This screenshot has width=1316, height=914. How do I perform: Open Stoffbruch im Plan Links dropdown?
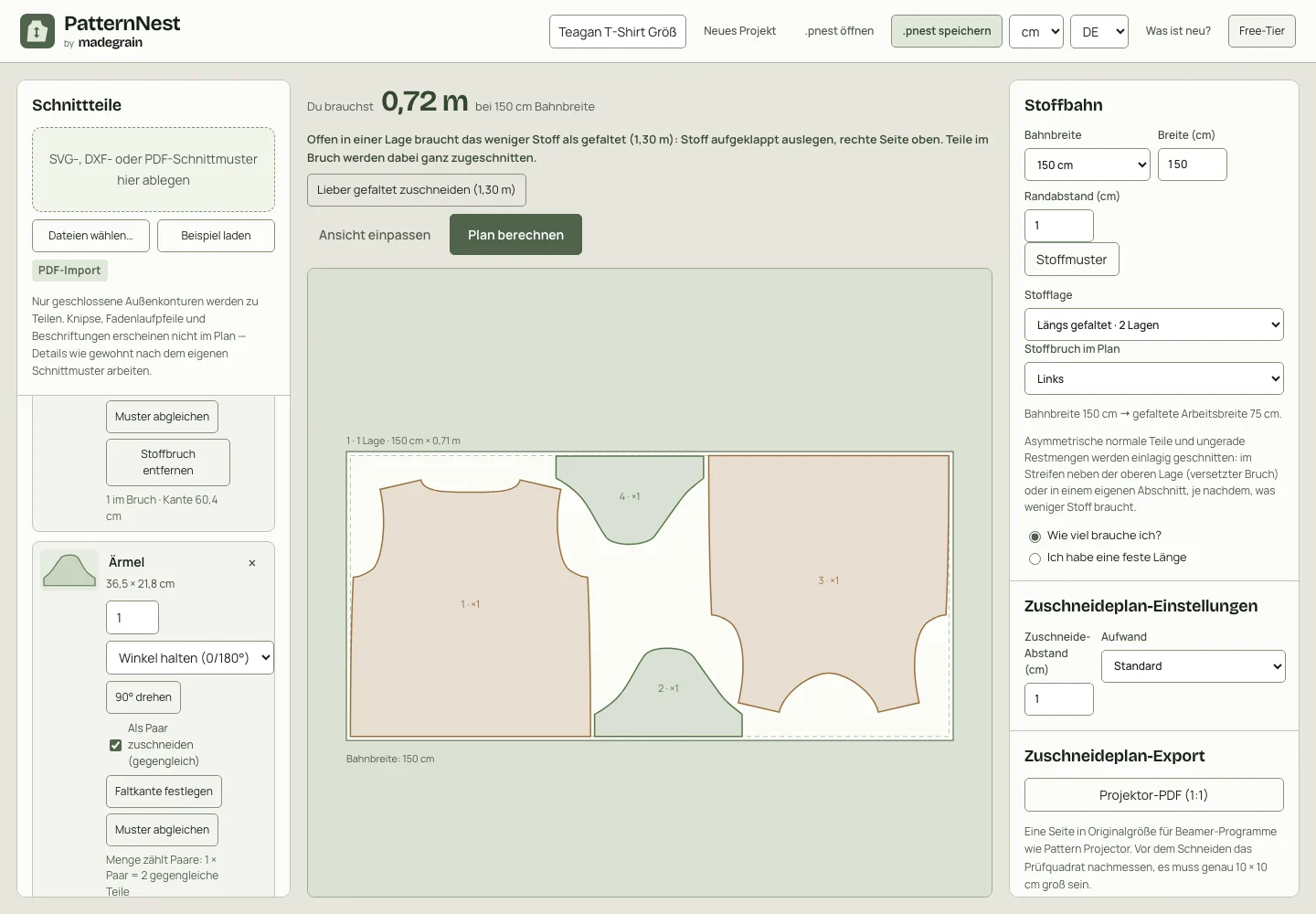coord(1154,379)
